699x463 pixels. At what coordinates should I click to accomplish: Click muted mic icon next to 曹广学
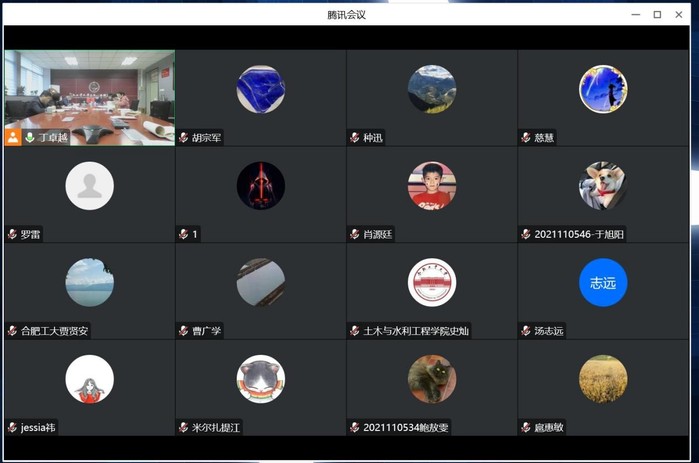(x=184, y=331)
